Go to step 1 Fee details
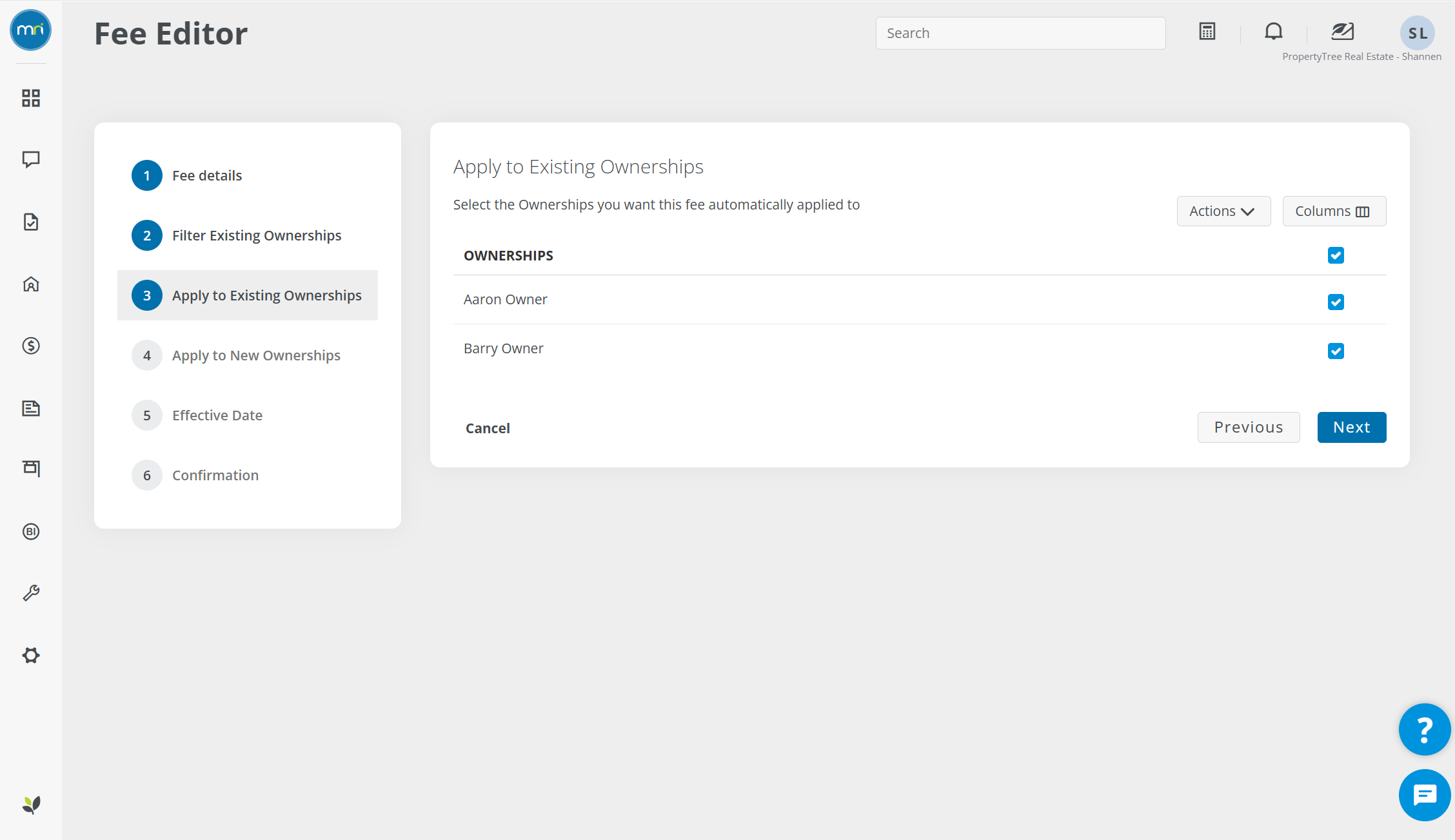The width and height of the screenshot is (1455, 840). [187, 175]
